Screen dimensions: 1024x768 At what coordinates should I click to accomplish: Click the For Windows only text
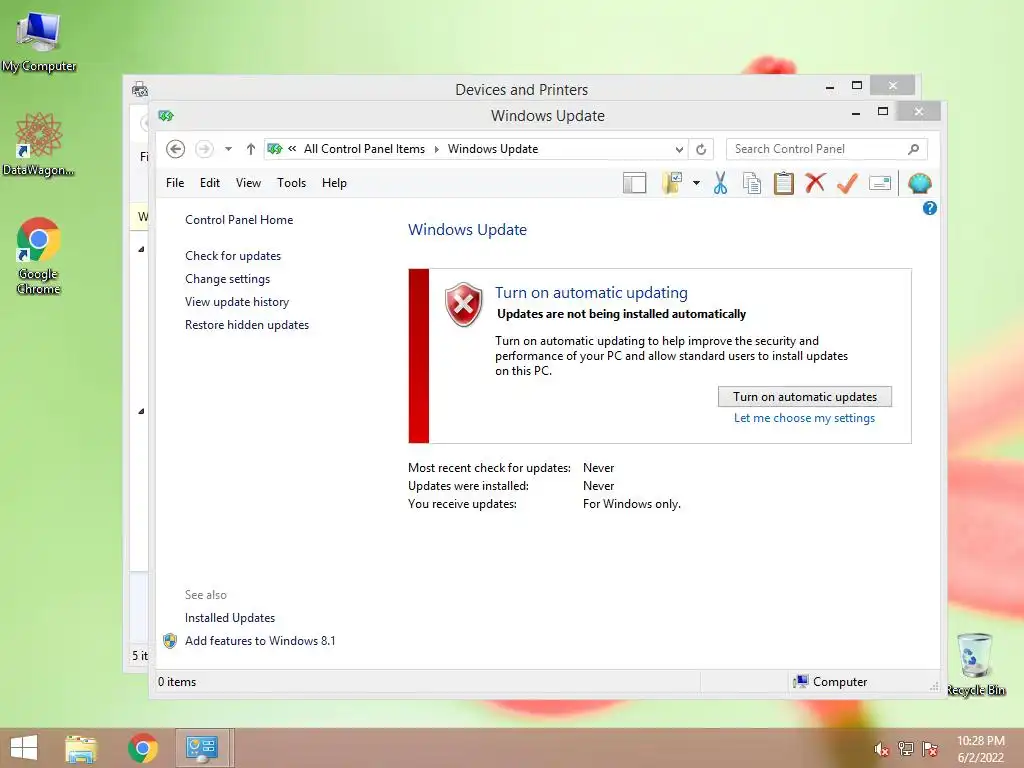click(x=632, y=504)
